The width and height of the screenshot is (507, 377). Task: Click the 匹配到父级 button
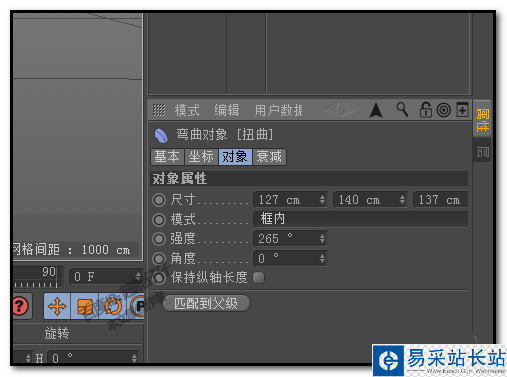coord(206,303)
